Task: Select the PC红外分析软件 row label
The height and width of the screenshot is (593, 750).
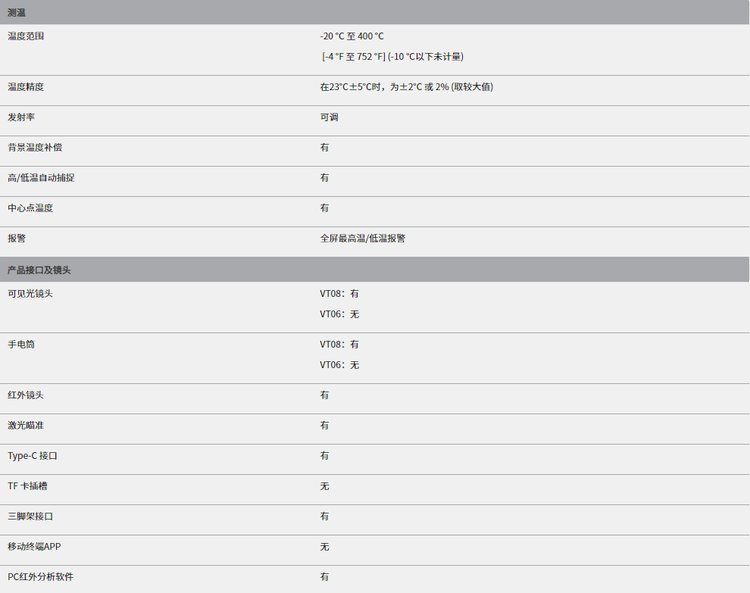Action: click(x=41, y=577)
